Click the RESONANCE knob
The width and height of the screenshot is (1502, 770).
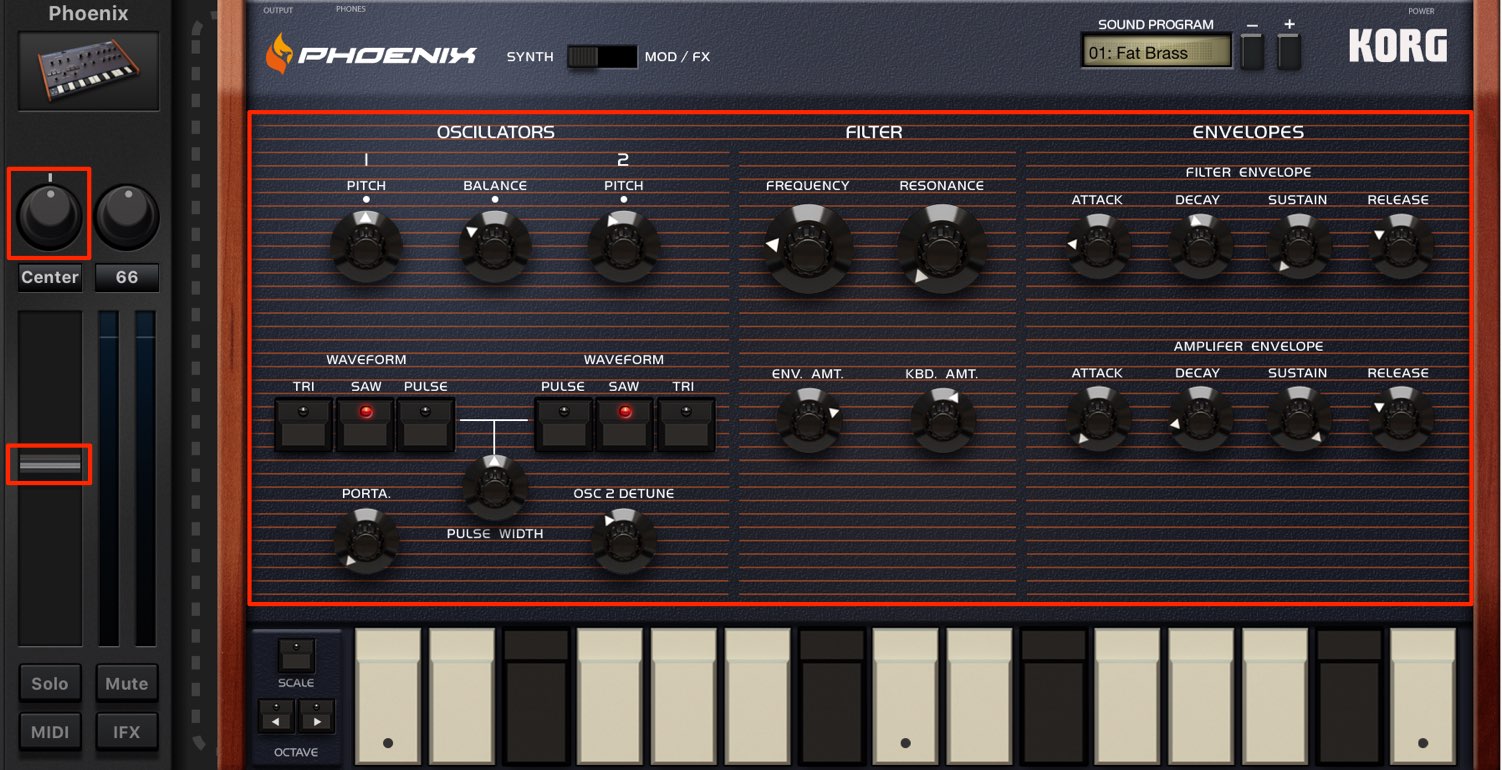[941, 248]
